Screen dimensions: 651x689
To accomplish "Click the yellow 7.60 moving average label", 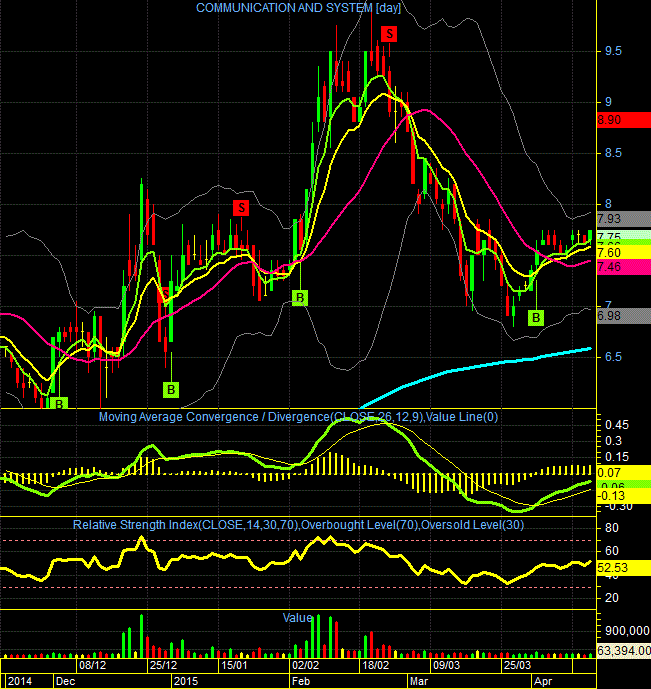I will pos(624,253).
